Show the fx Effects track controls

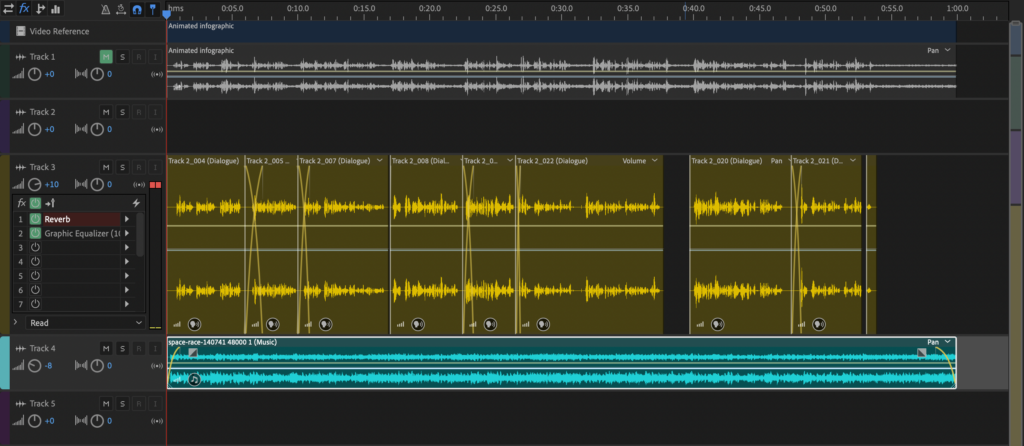(24, 9)
